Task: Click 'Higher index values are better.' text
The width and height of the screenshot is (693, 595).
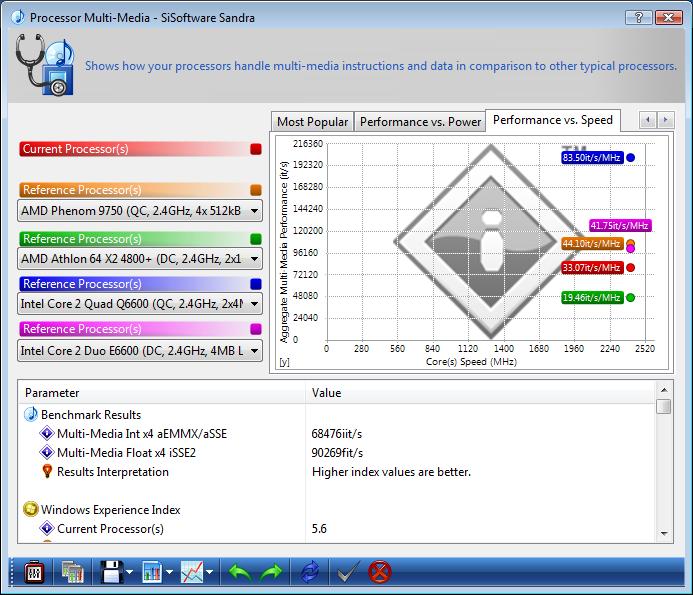Action: (391, 472)
